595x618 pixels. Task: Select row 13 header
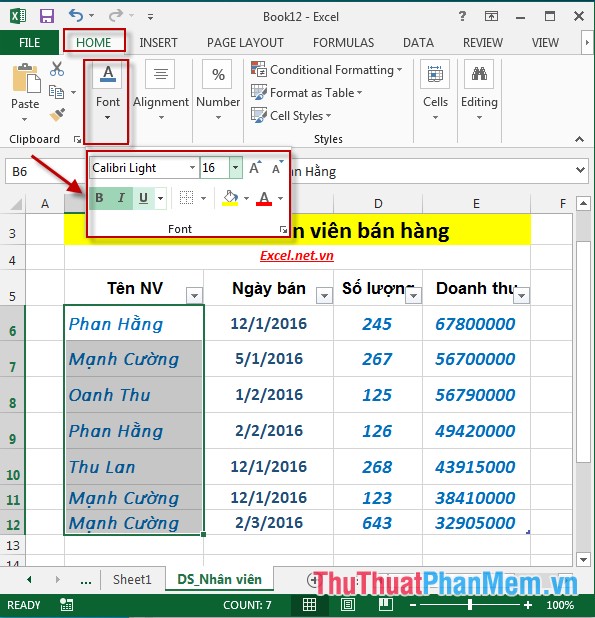[x=13, y=545]
